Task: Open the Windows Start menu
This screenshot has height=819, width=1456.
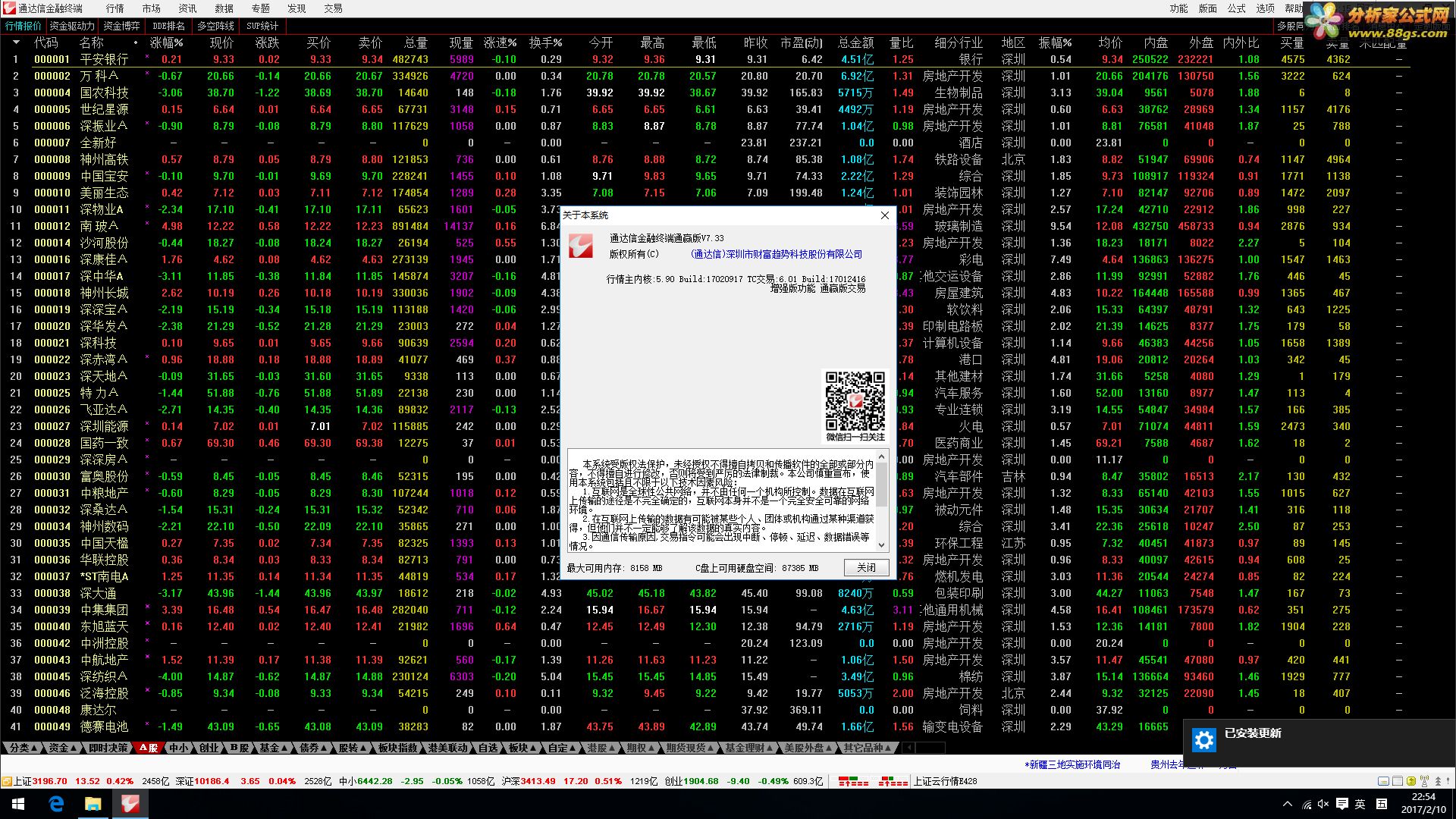Action: tap(18, 804)
